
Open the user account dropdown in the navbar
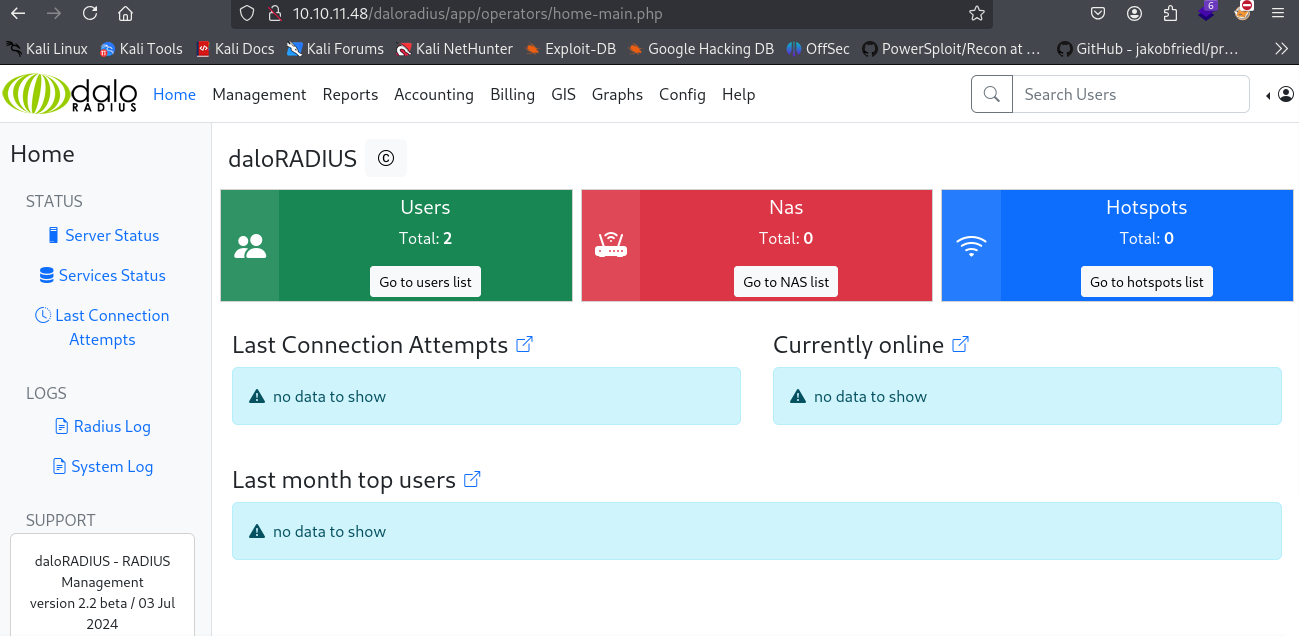pyautogui.click(x=1280, y=94)
